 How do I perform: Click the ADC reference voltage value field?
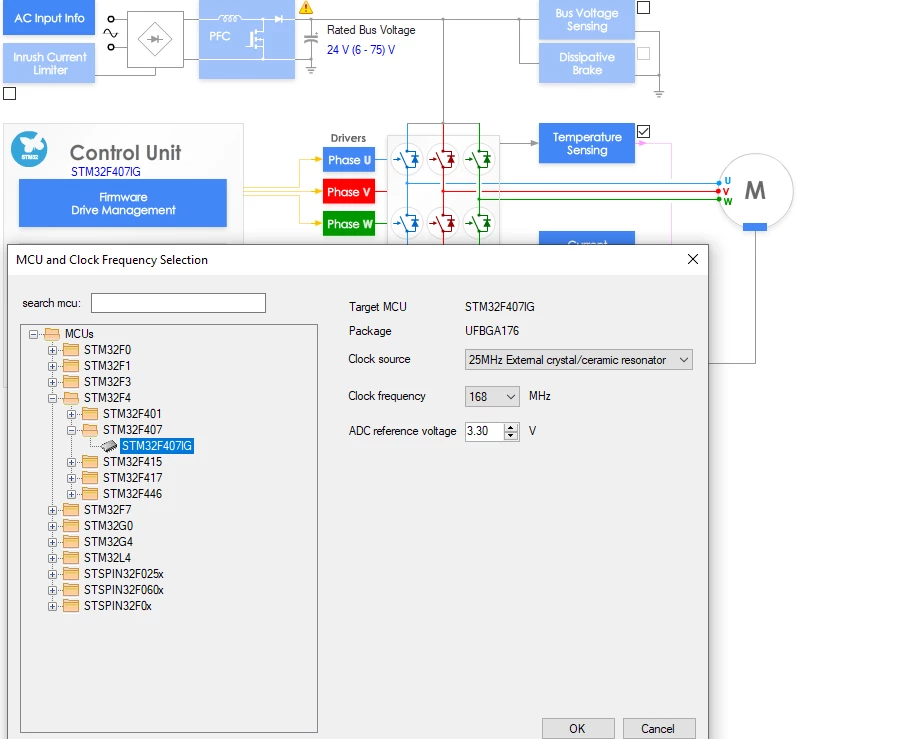click(x=485, y=431)
